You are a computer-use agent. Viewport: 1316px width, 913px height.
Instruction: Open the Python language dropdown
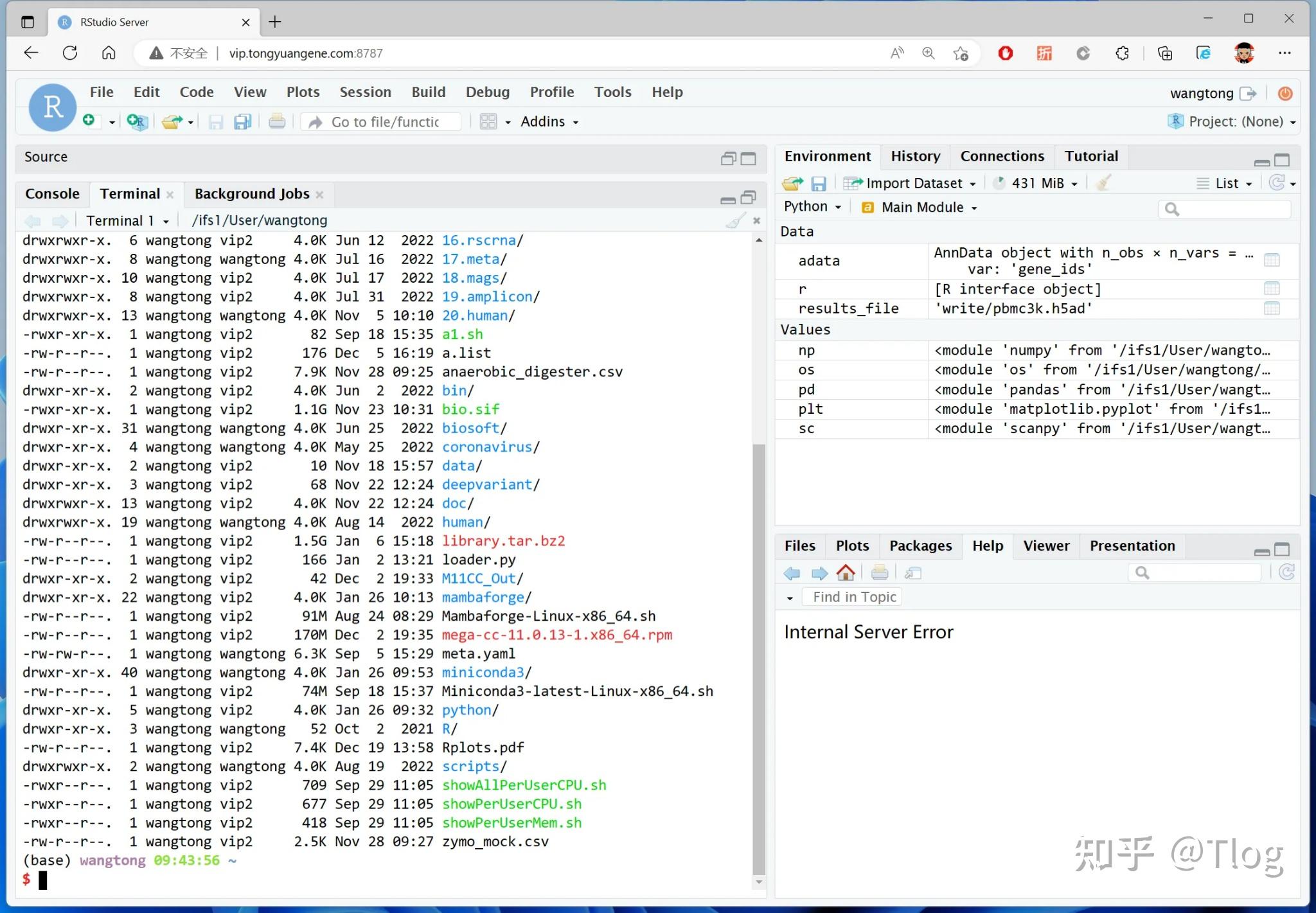(x=812, y=207)
